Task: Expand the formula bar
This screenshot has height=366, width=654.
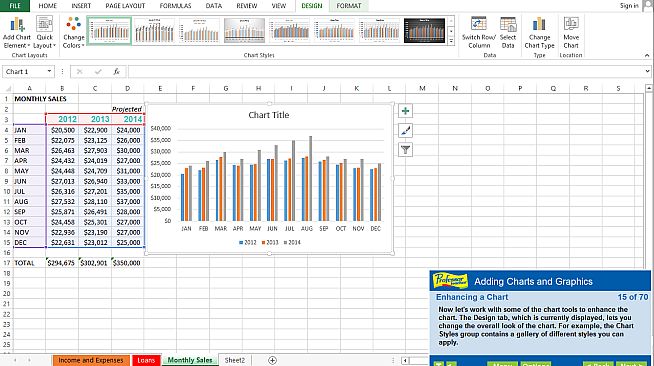Action: click(647, 71)
